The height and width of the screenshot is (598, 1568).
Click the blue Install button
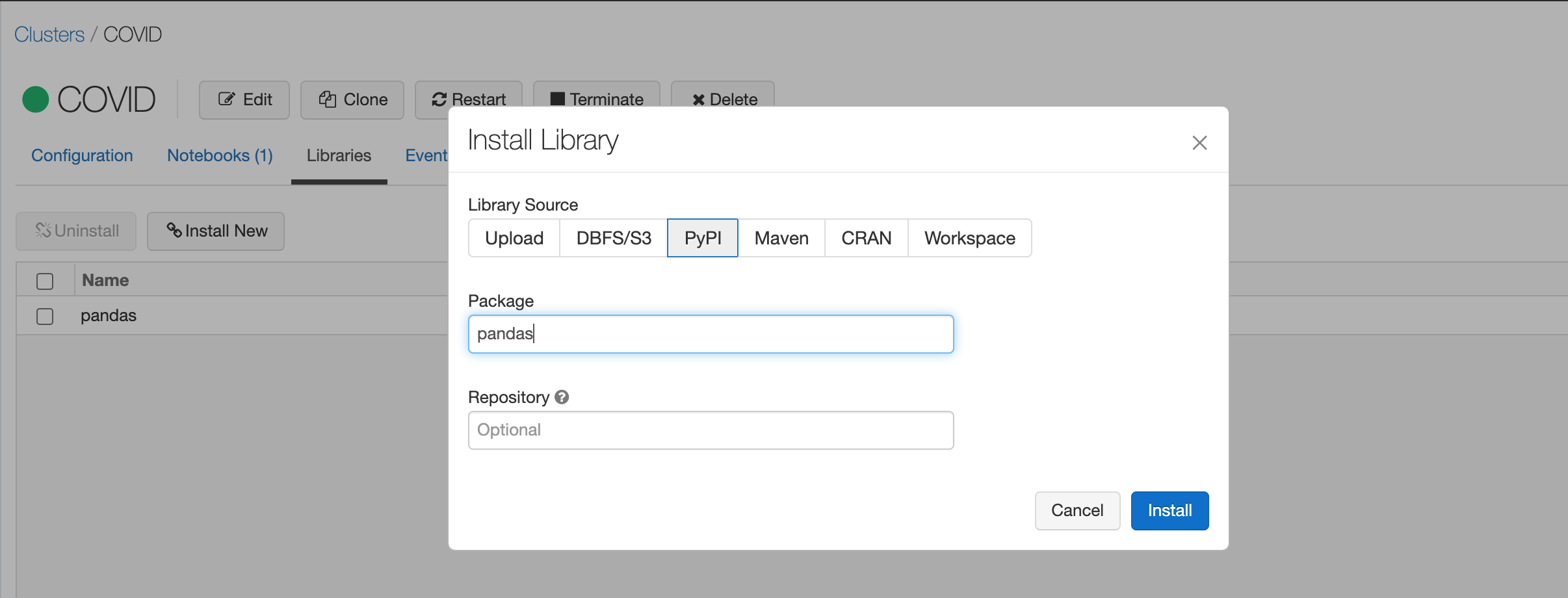(x=1169, y=511)
